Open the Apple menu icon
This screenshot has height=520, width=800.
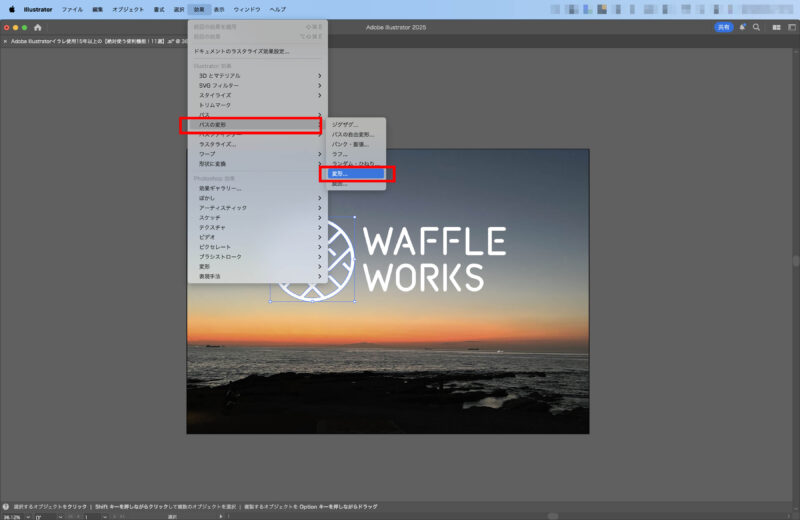tap(12, 9)
